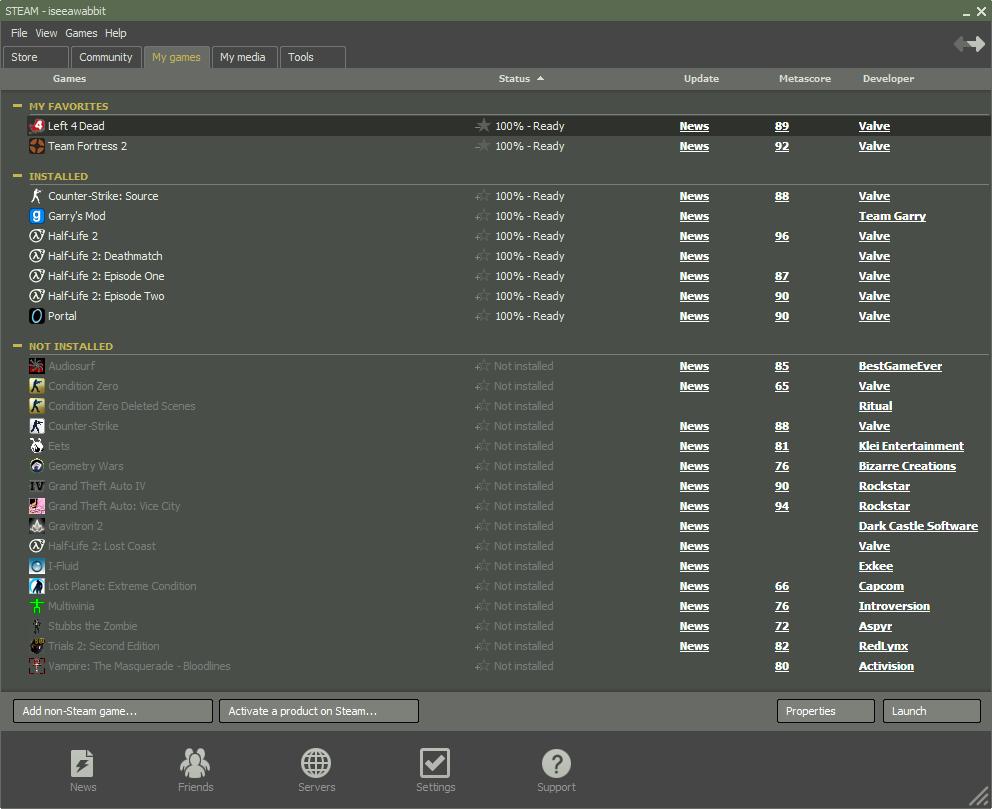Open the Team Garry developer link
The width and height of the screenshot is (992, 809).
coord(892,216)
